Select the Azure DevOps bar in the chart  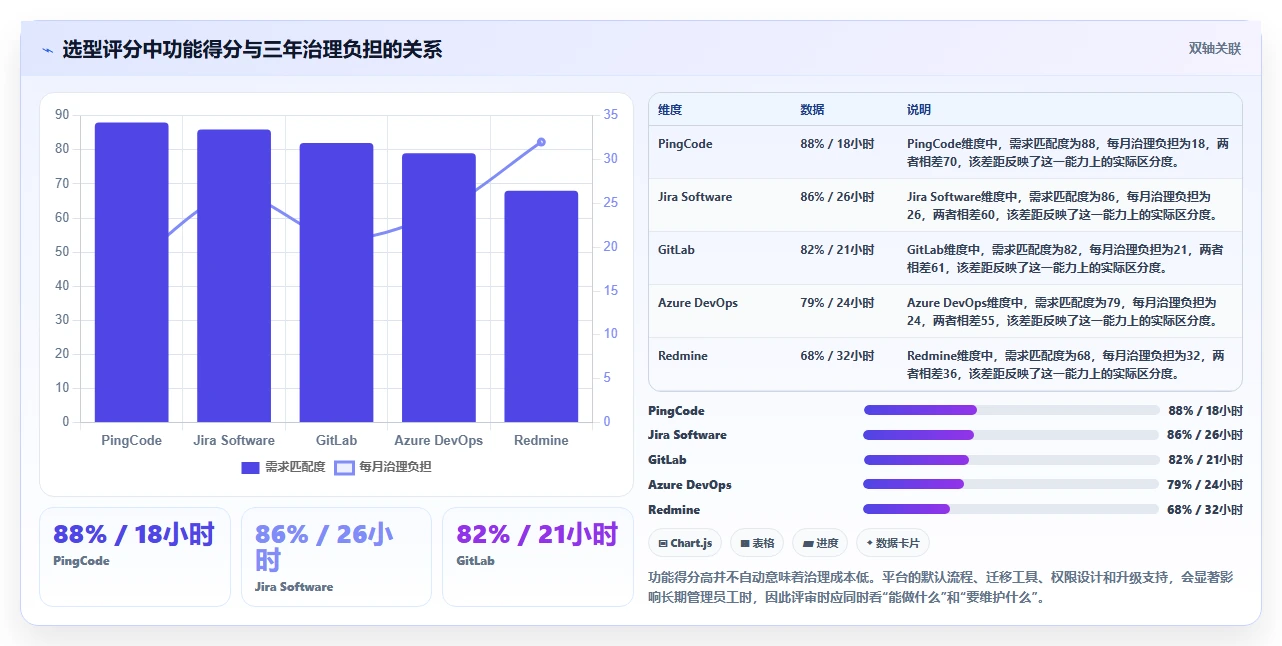click(439, 288)
